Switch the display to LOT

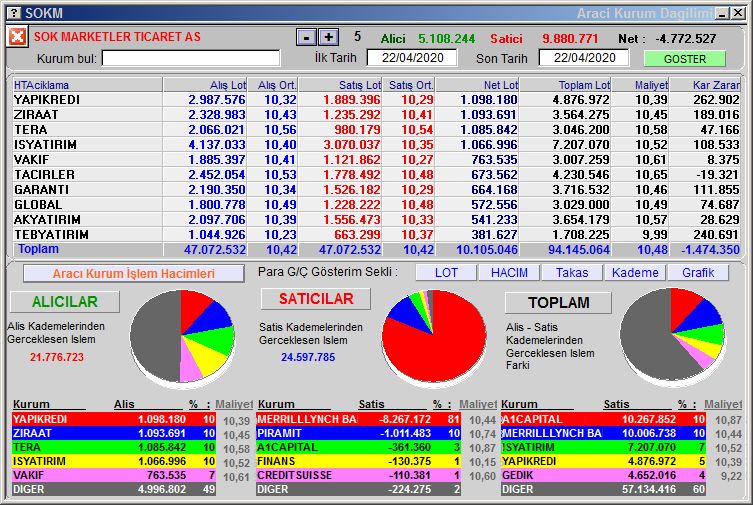tap(446, 273)
